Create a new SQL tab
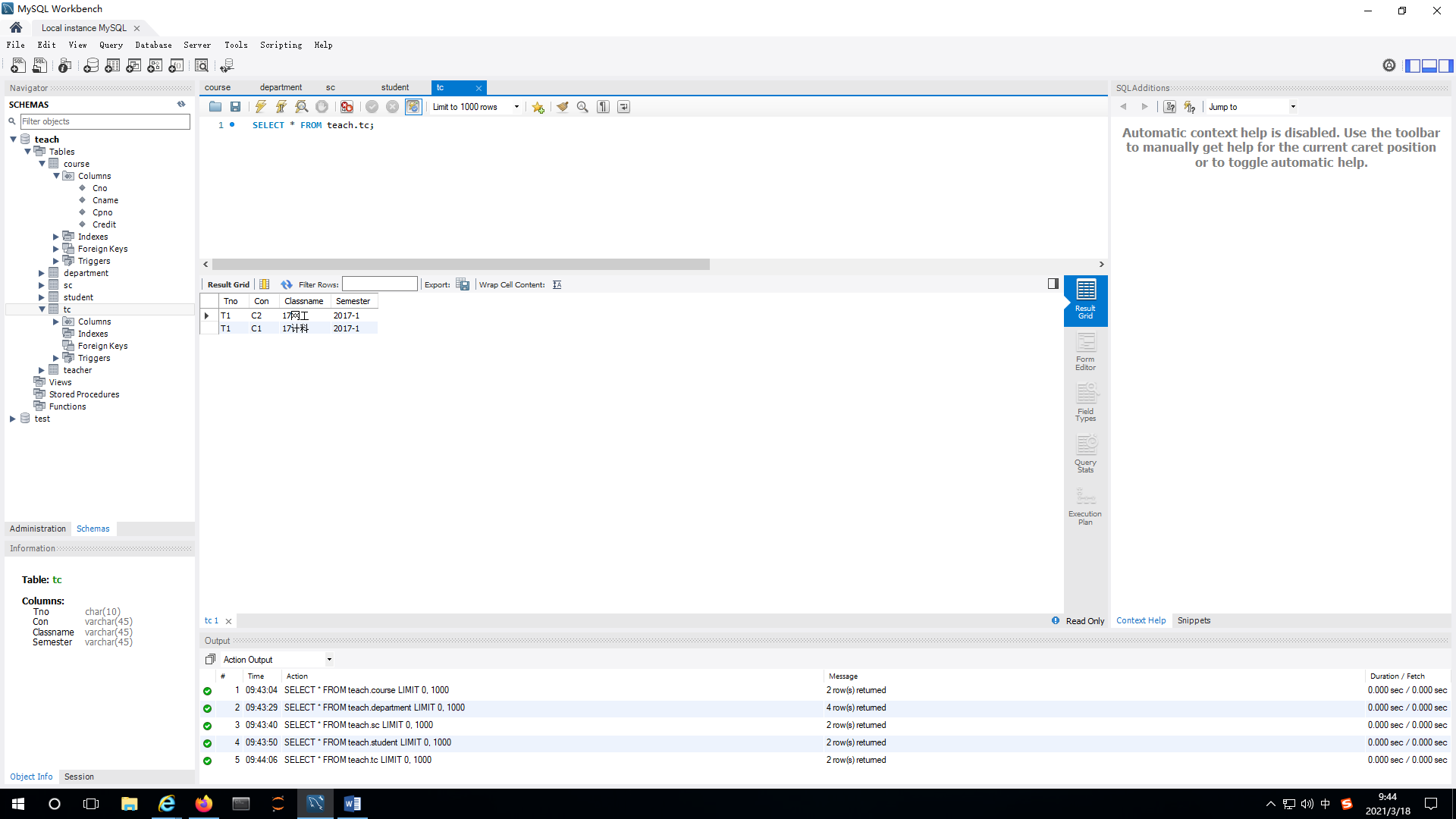The height and width of the screenshot is (819, 1456). pyautogui.click(x=17, y=65)
